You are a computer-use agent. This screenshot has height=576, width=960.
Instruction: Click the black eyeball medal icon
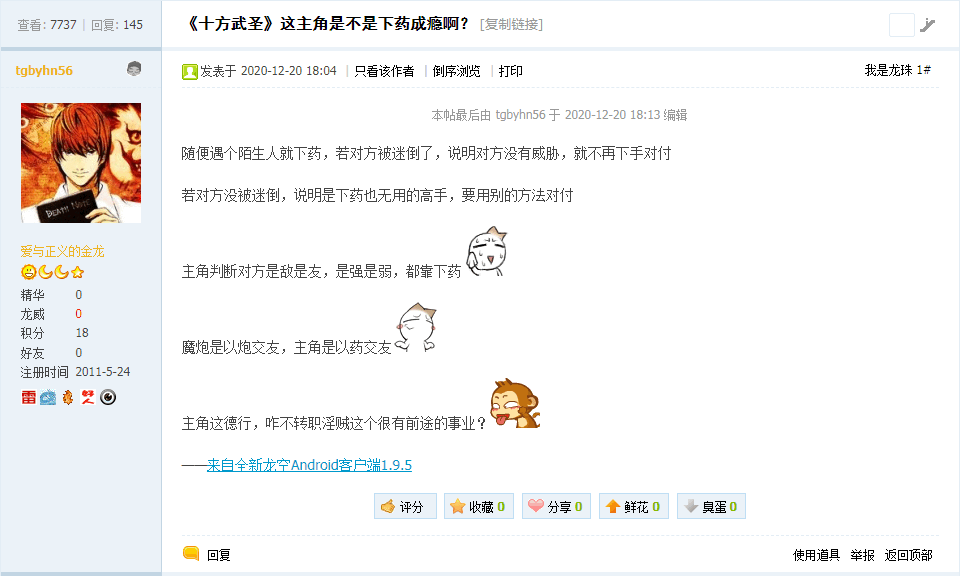point(108,397)
